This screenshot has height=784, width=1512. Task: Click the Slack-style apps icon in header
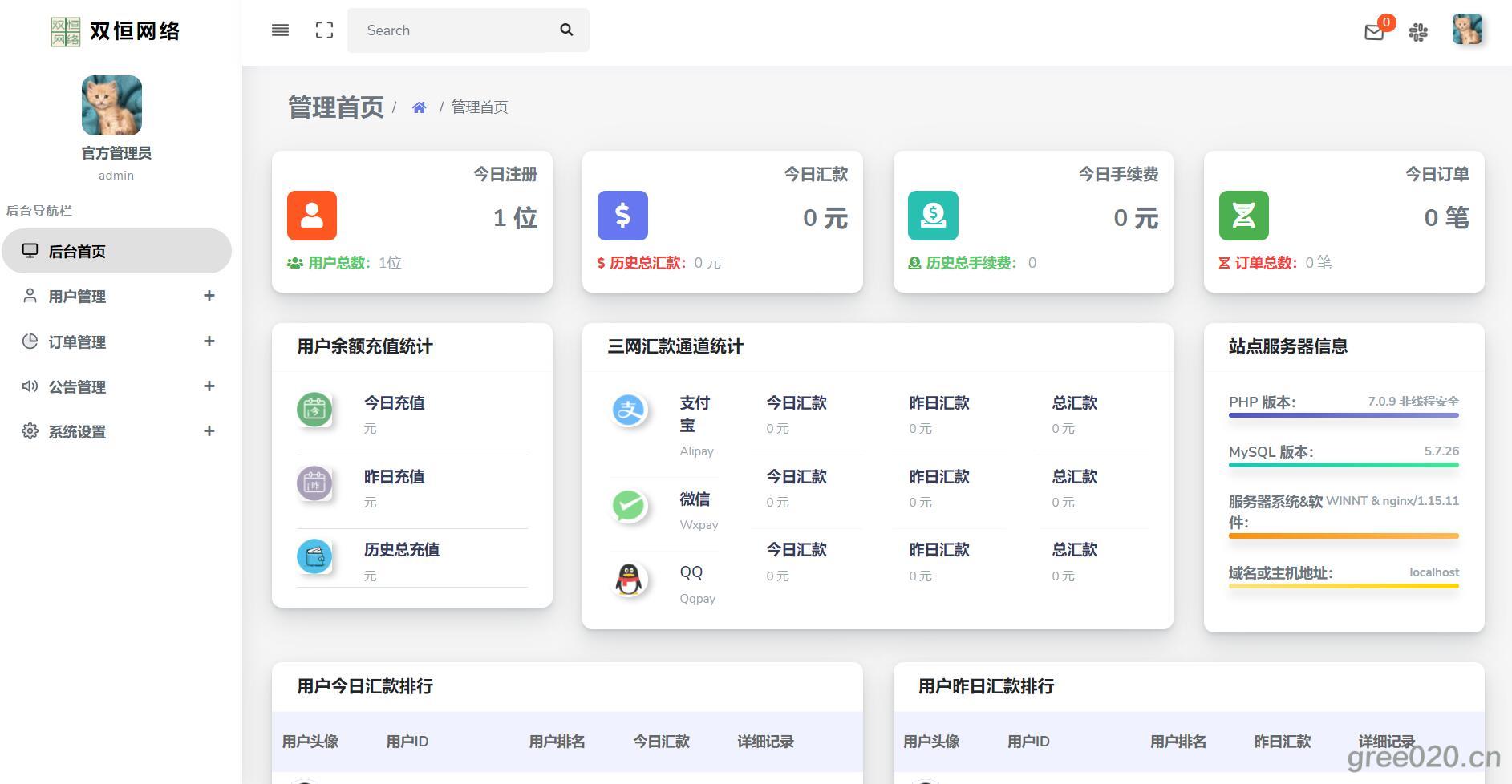pyautogui.click(x=1418, y=32)
